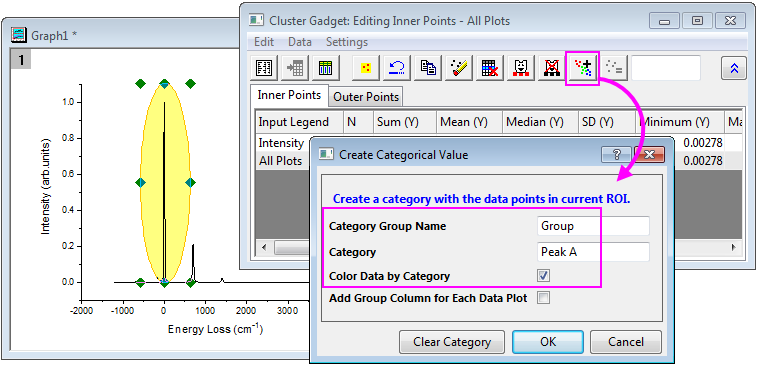758x365 pixels.
Task: Click the Create Categorical Value dialog title icon
Action: [x=326, y=154]
